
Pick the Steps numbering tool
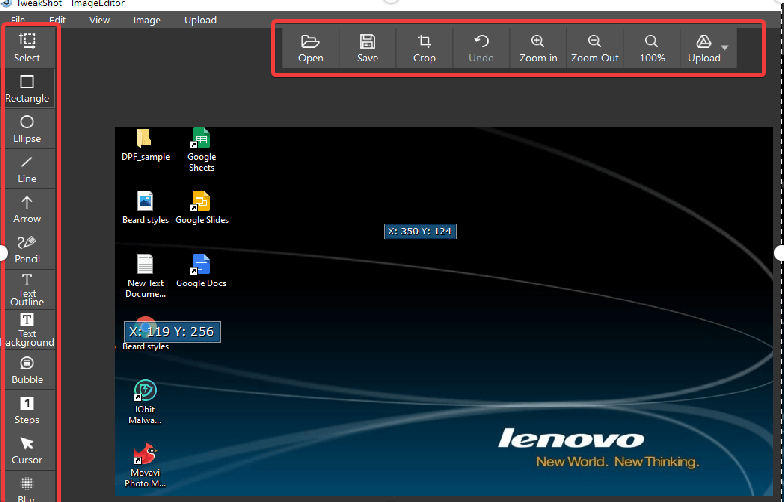pos(27,409)
